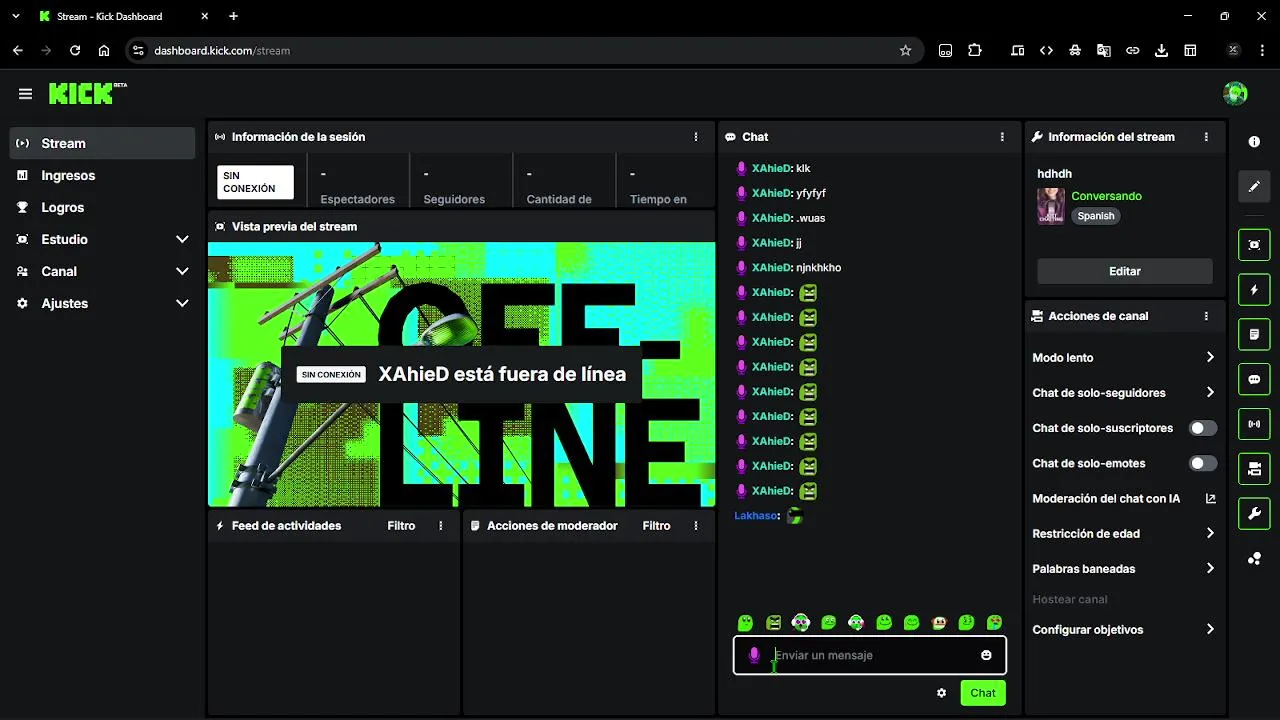Insert the monkey face emote from the quick row
Image resolution: width=1280 pixels, height=720 pixels.
tap(939, 623)
